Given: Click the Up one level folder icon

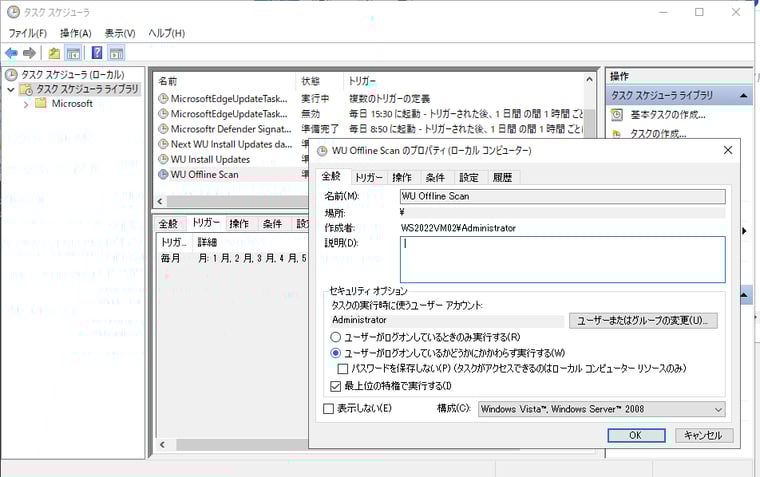Looking at the screenshot, I should (x=54, y=53).
